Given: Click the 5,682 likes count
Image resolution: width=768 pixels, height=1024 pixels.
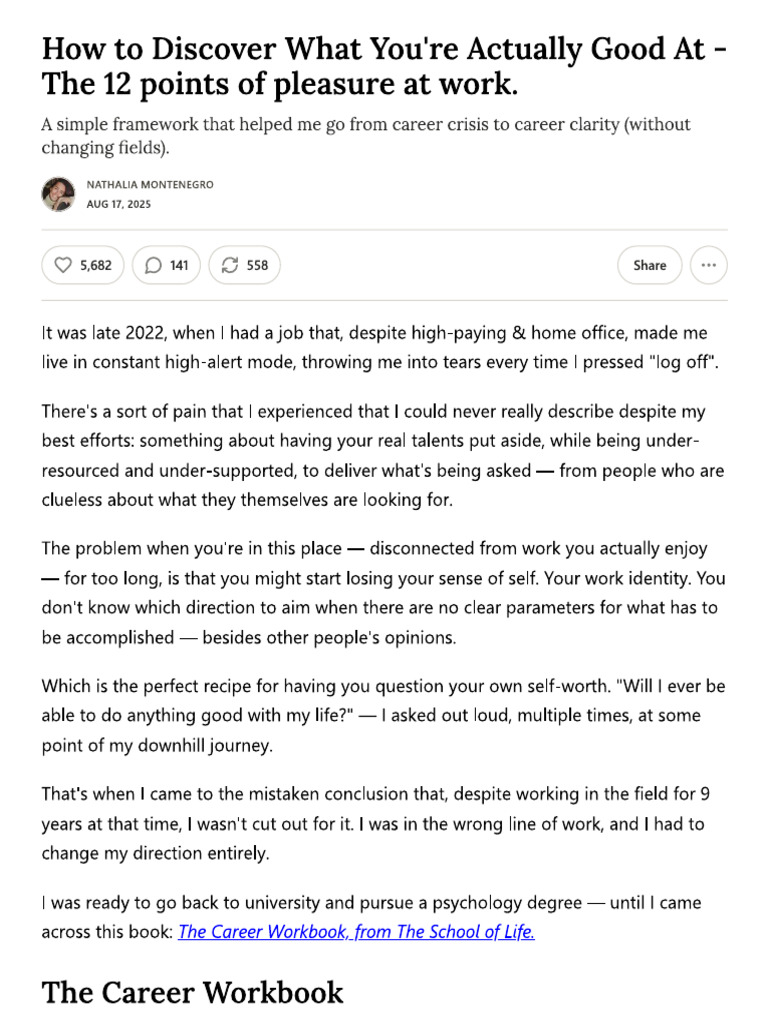Looking at the screenshot, I should tap(96, 265).
